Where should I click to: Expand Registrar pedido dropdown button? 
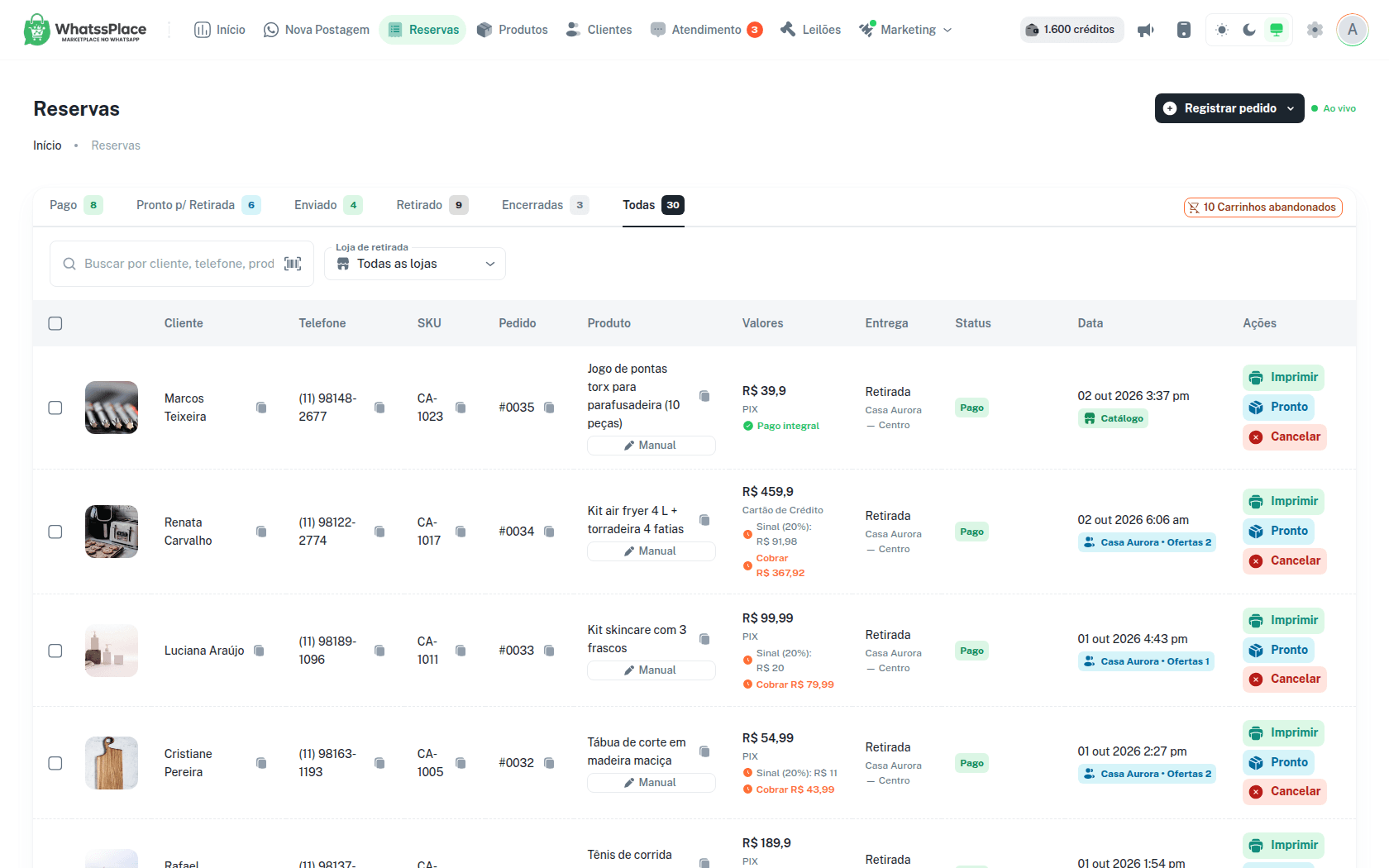pos(1229,108)
